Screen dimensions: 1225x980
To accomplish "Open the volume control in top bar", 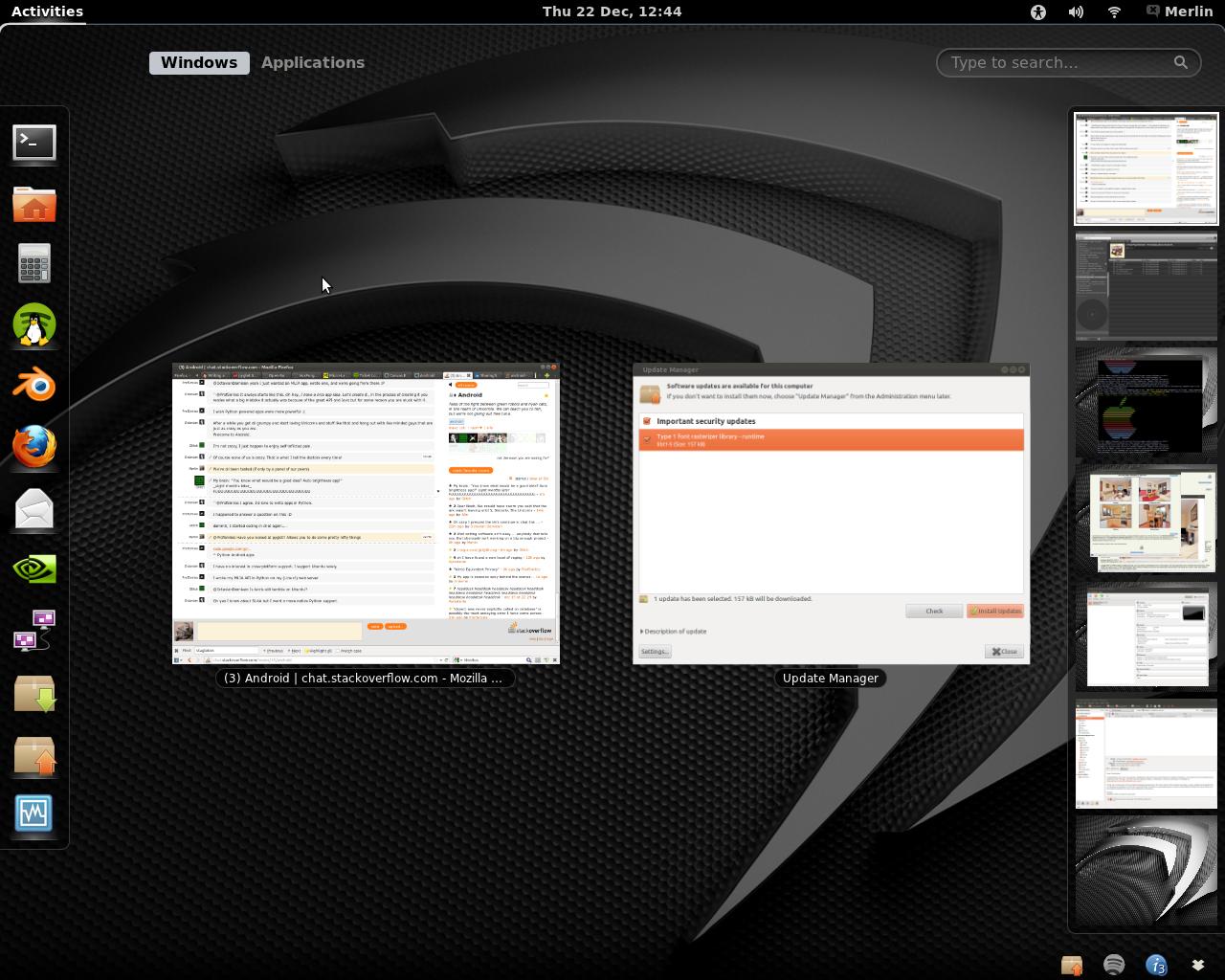I will point(1077,11).
